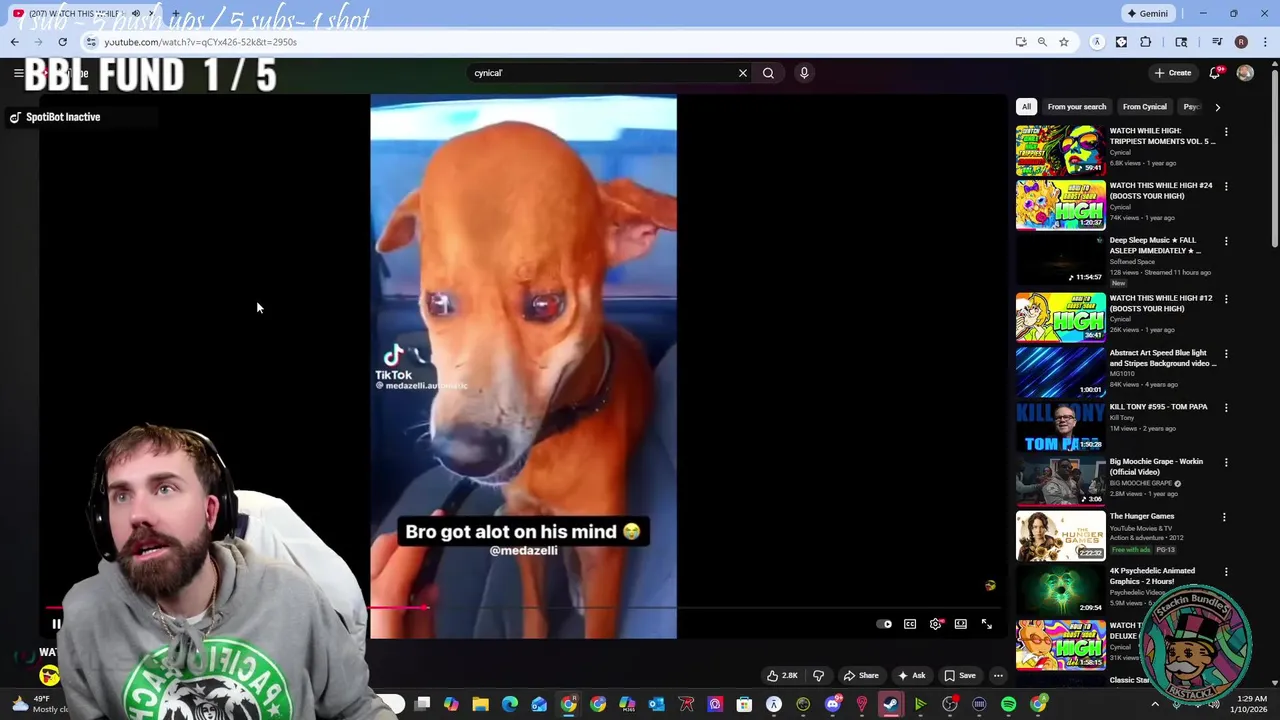The height and width of the screenshot is (720, 1280).
Task: Open '4K Psychedelic Animated Graphics' title
Action: (x=1152, y=576)
